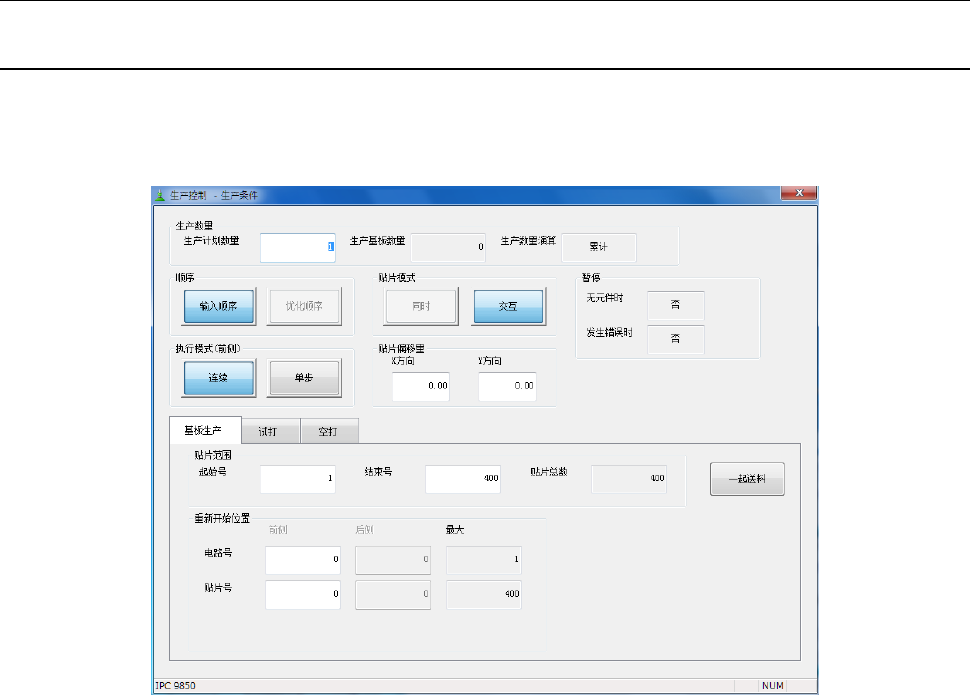The width and height of the screenshot is (970, 695).
Task: Select the 优化顺序 order button
Action: point(304,306)
